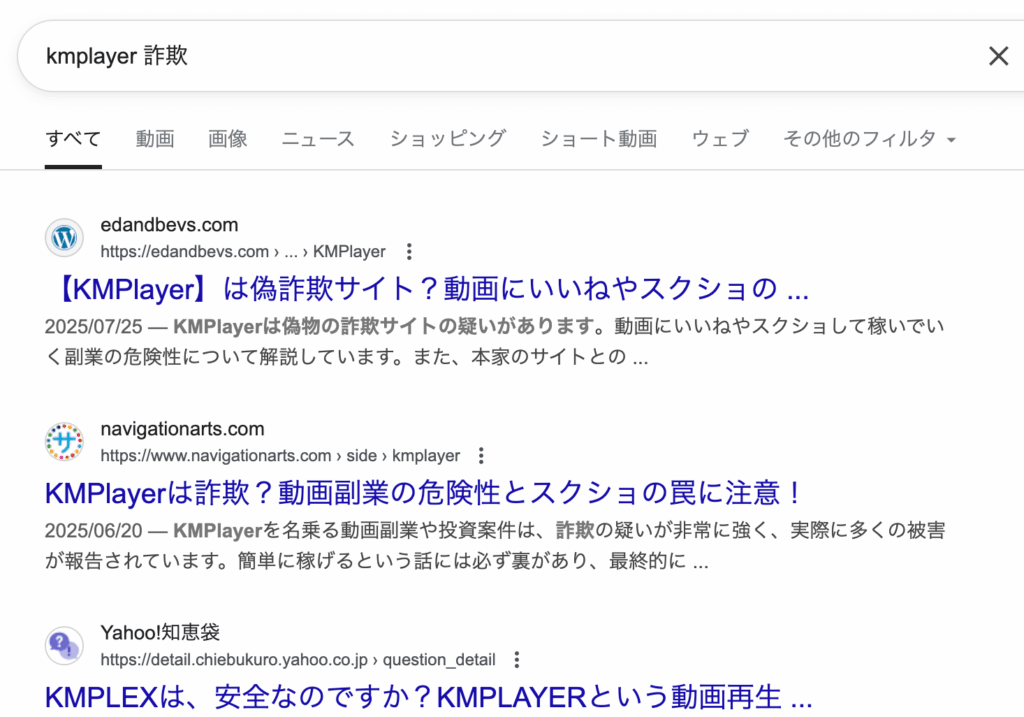Click the Yahoo!知恵袋 favicon

click(64, 646)
